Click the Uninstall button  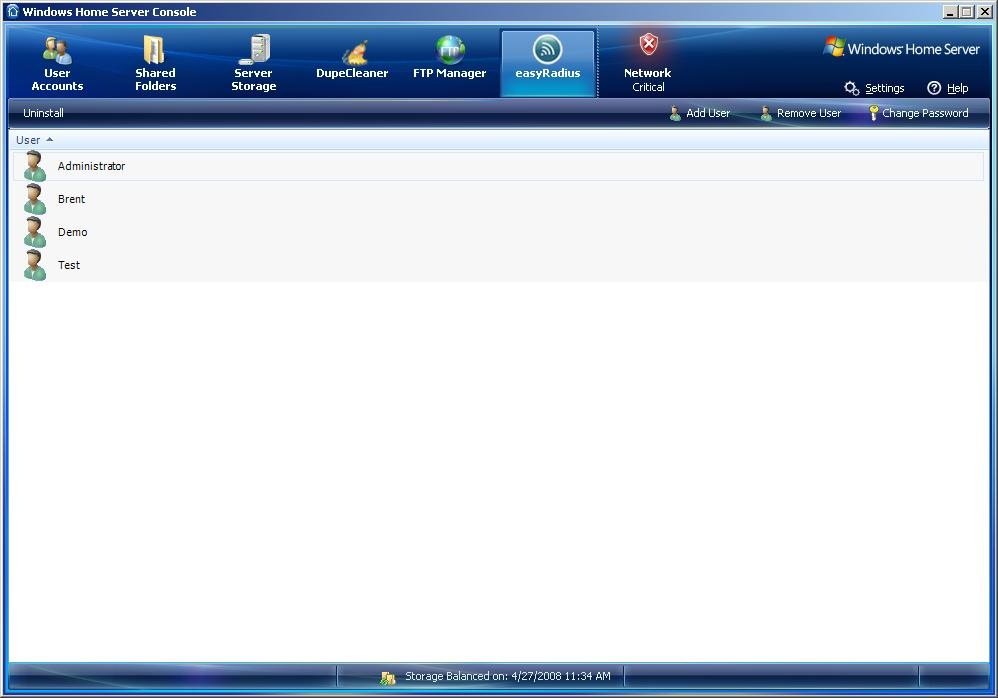point(43,113)
